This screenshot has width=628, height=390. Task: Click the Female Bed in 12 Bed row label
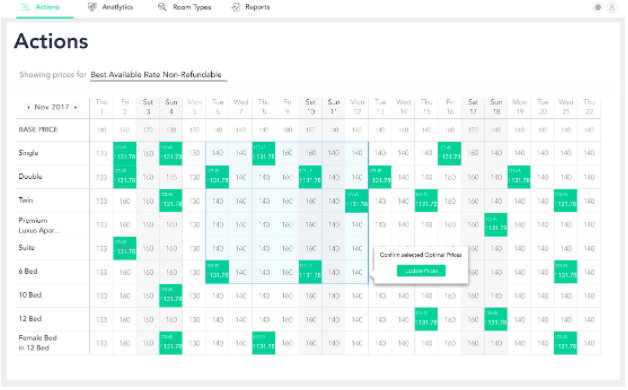point(38,343)
